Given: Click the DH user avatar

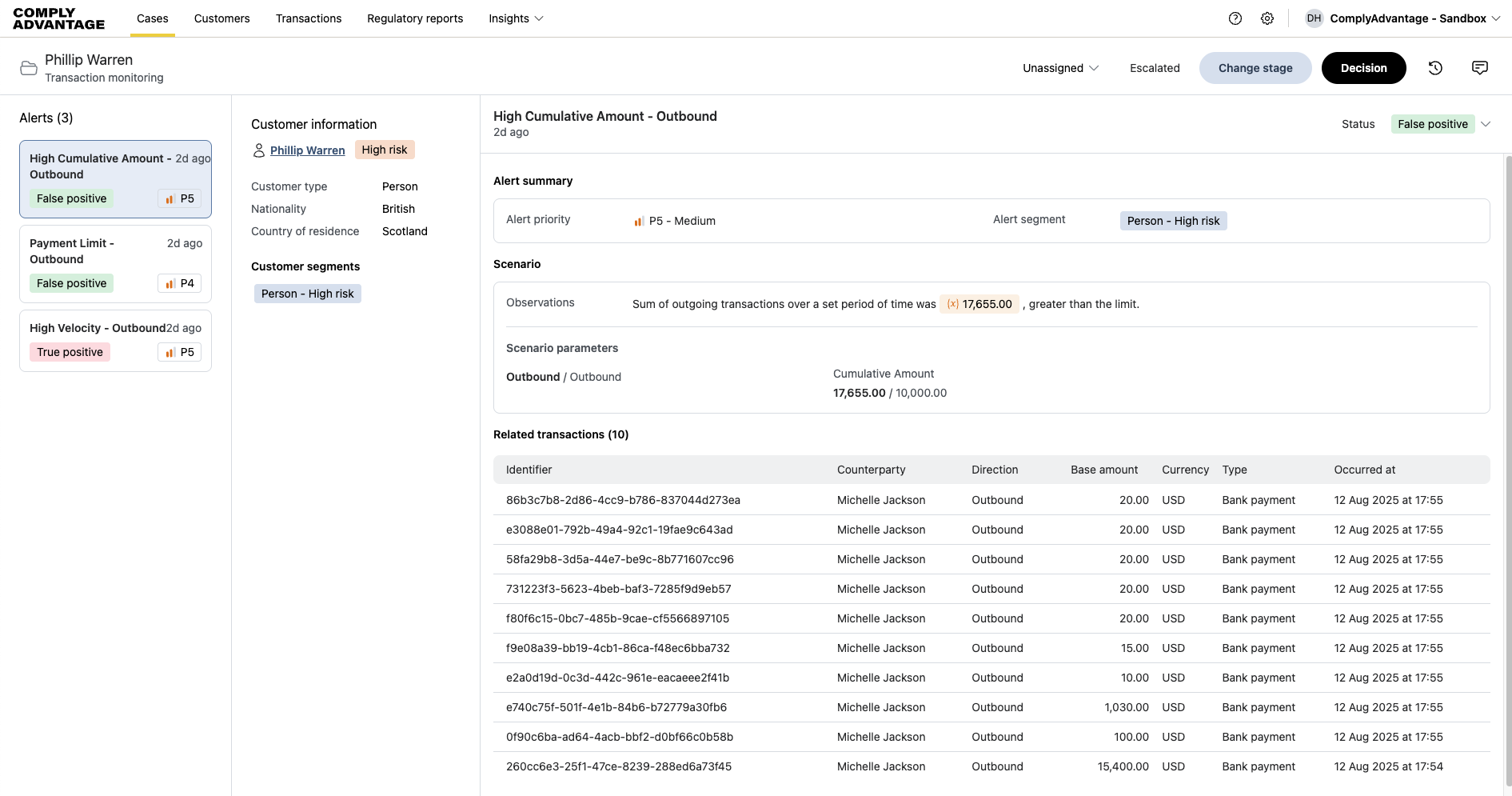Looking at the screenshot, I should (1314, 18).
